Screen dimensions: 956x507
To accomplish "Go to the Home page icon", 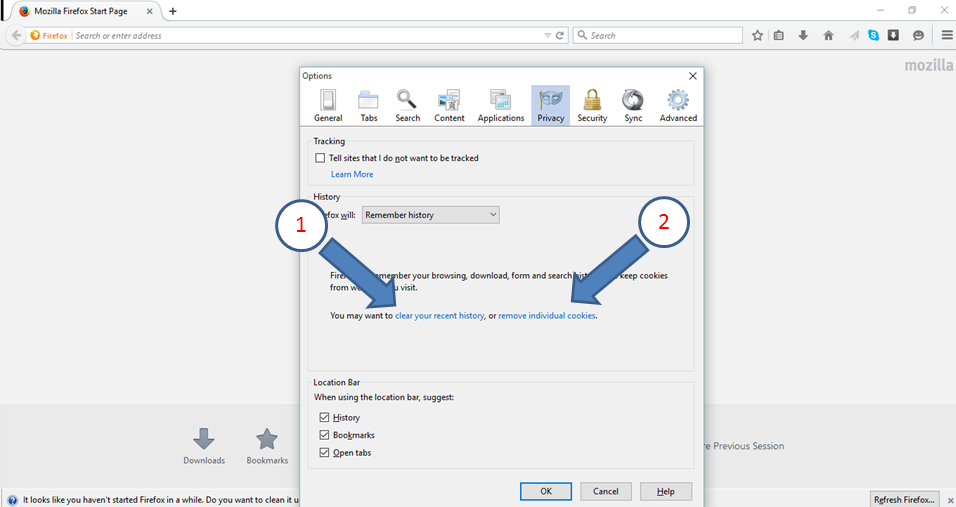I will coord(828,35).
